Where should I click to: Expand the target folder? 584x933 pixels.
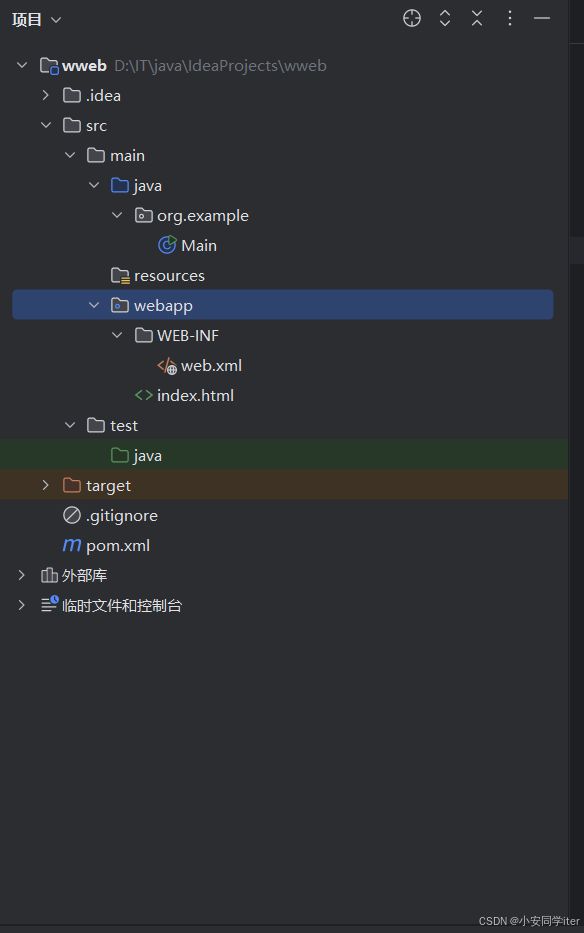[x=46, y=486]
